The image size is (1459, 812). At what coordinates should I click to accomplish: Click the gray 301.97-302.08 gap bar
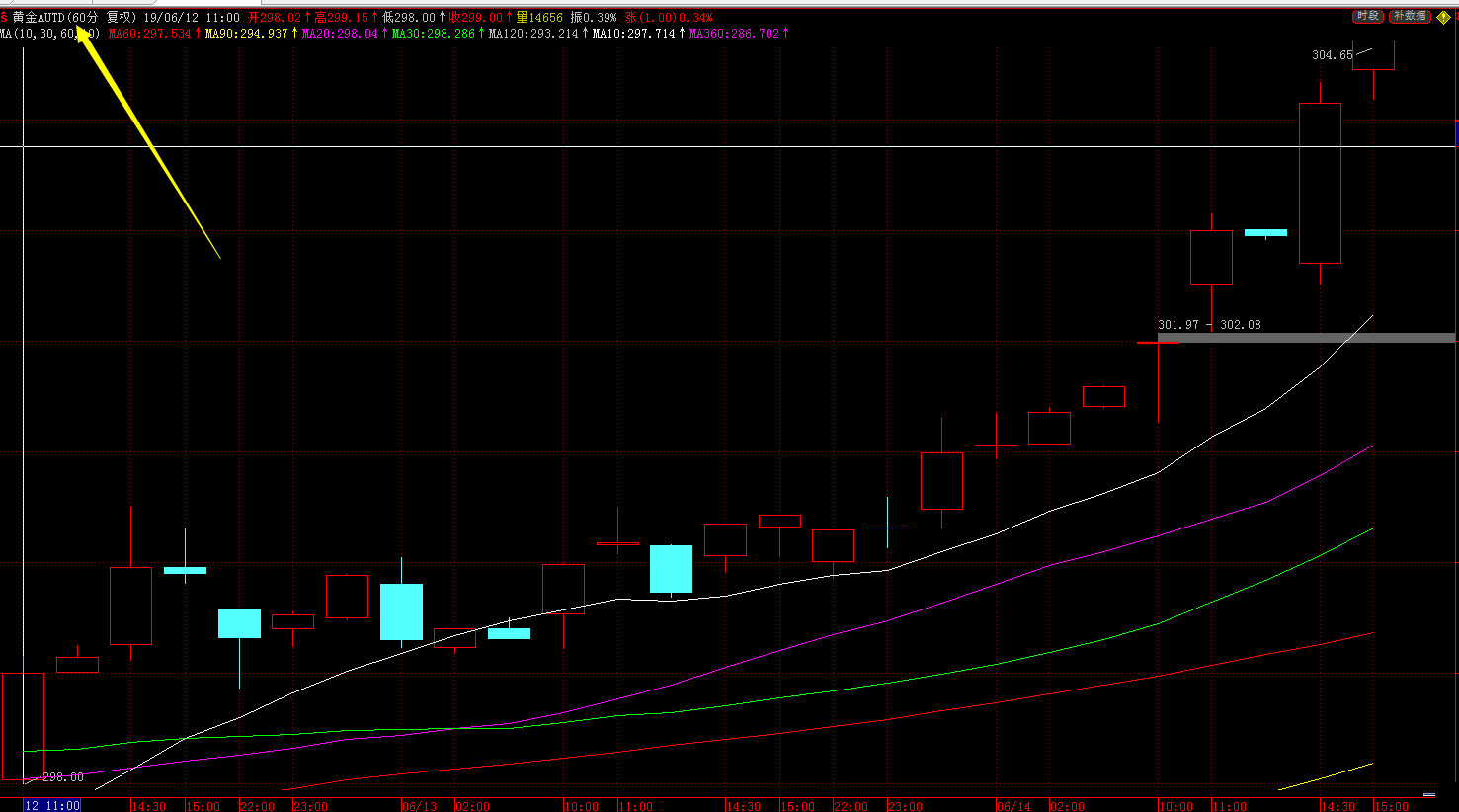[x=1306, y=338]
